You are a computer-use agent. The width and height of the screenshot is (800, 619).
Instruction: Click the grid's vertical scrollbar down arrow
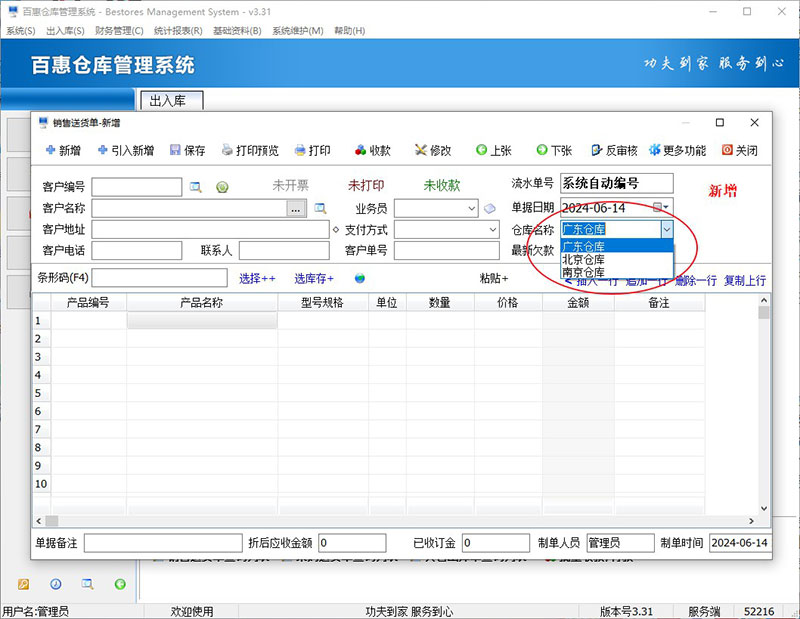point(764,508)
